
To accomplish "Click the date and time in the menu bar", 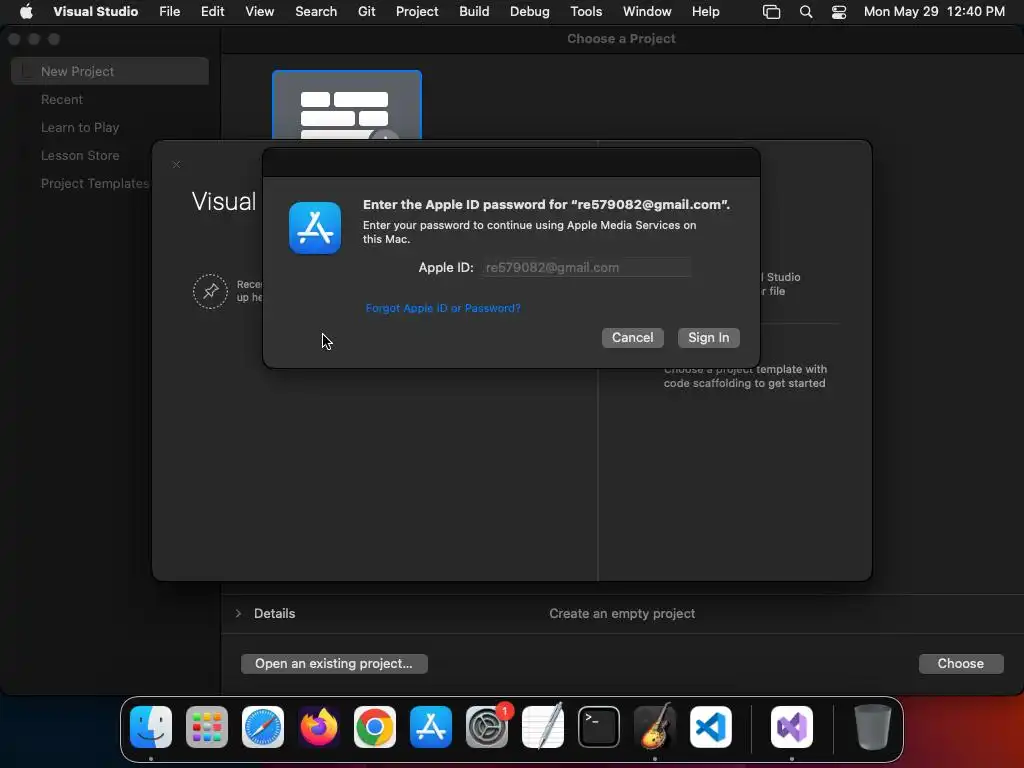I will (x=934, y=12).
